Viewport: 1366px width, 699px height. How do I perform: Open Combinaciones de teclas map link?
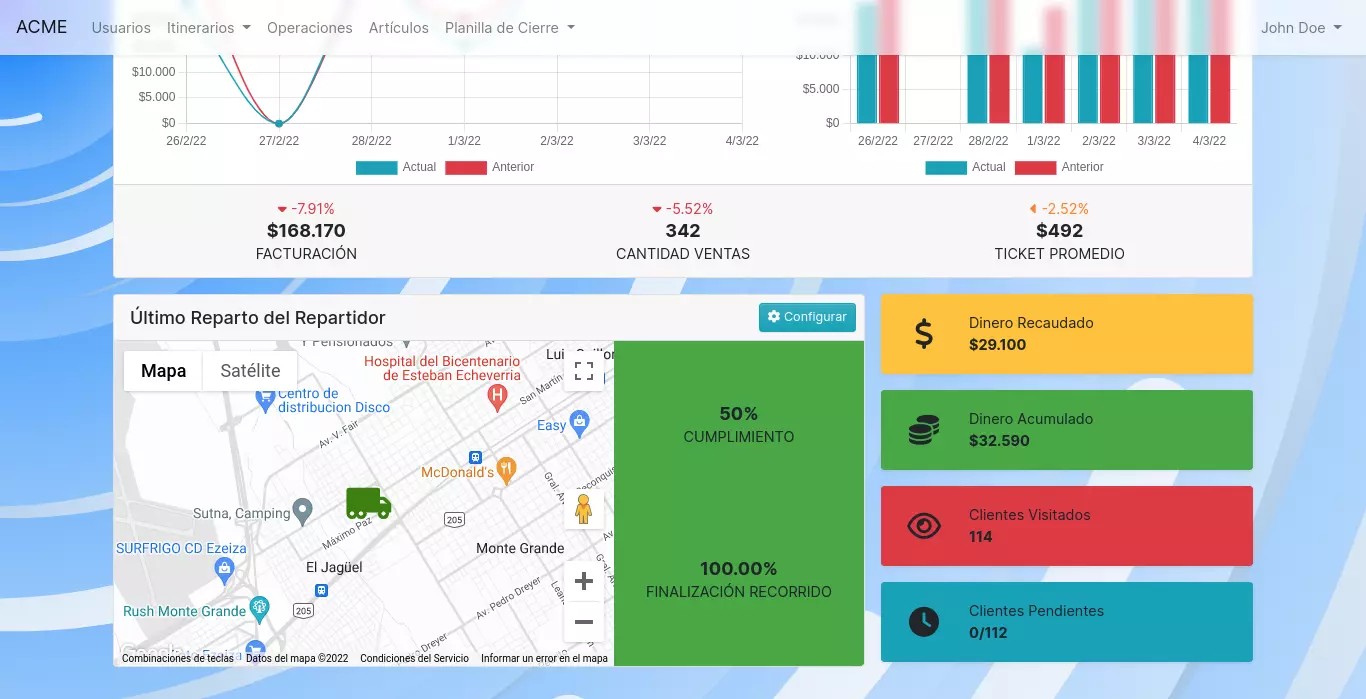178,658
